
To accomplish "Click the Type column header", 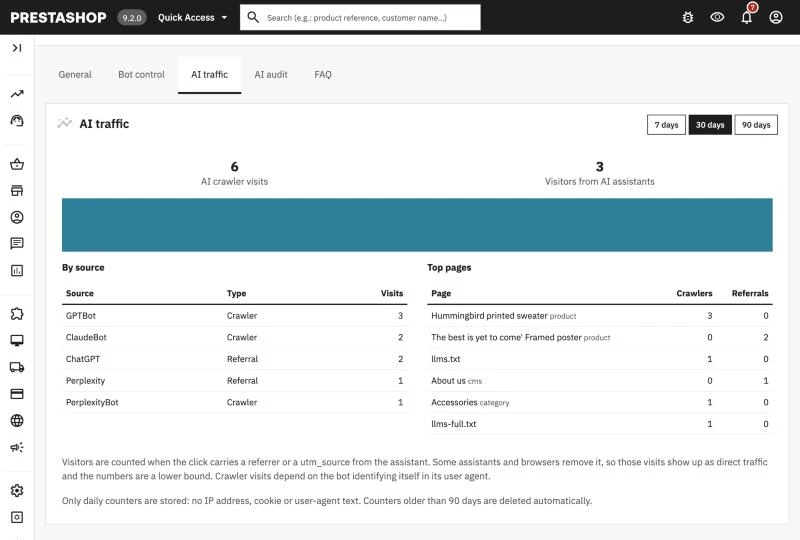I will [236, 293].
